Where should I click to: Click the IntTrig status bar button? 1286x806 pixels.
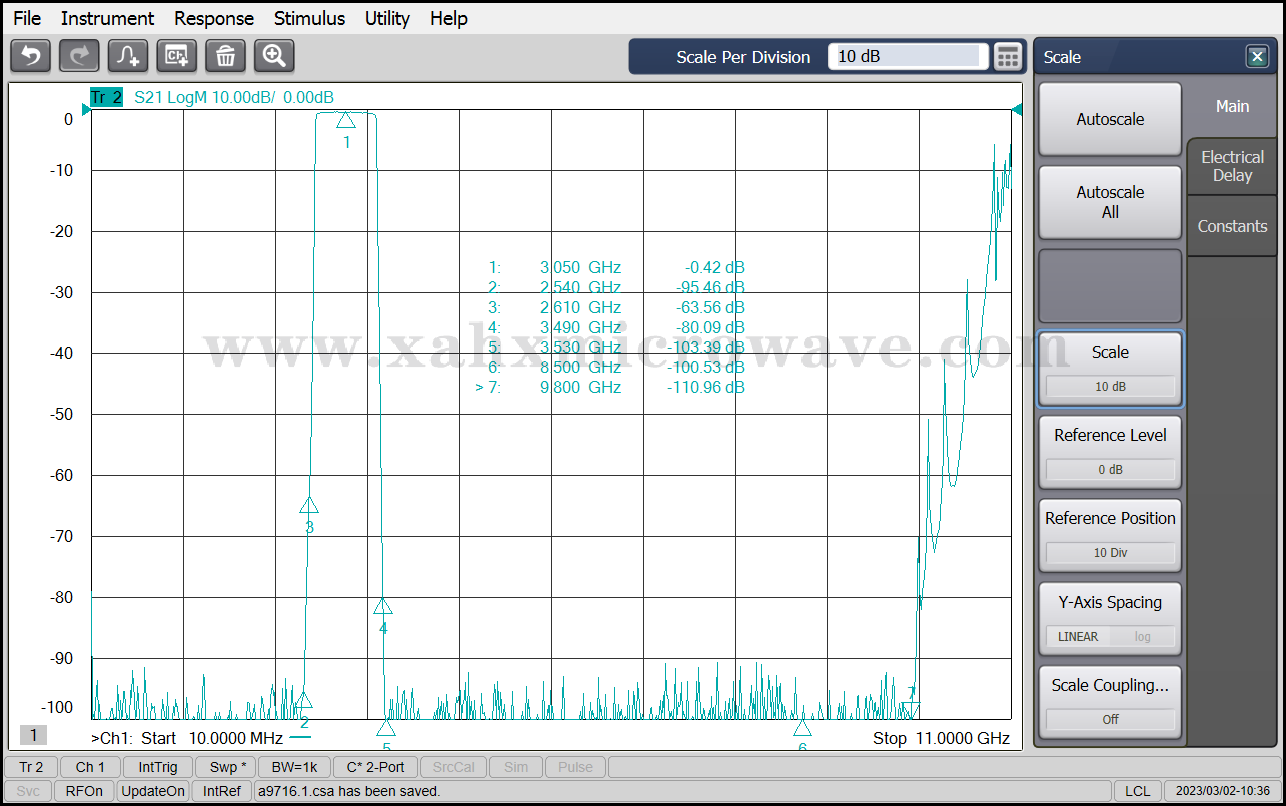pos(158,767)
